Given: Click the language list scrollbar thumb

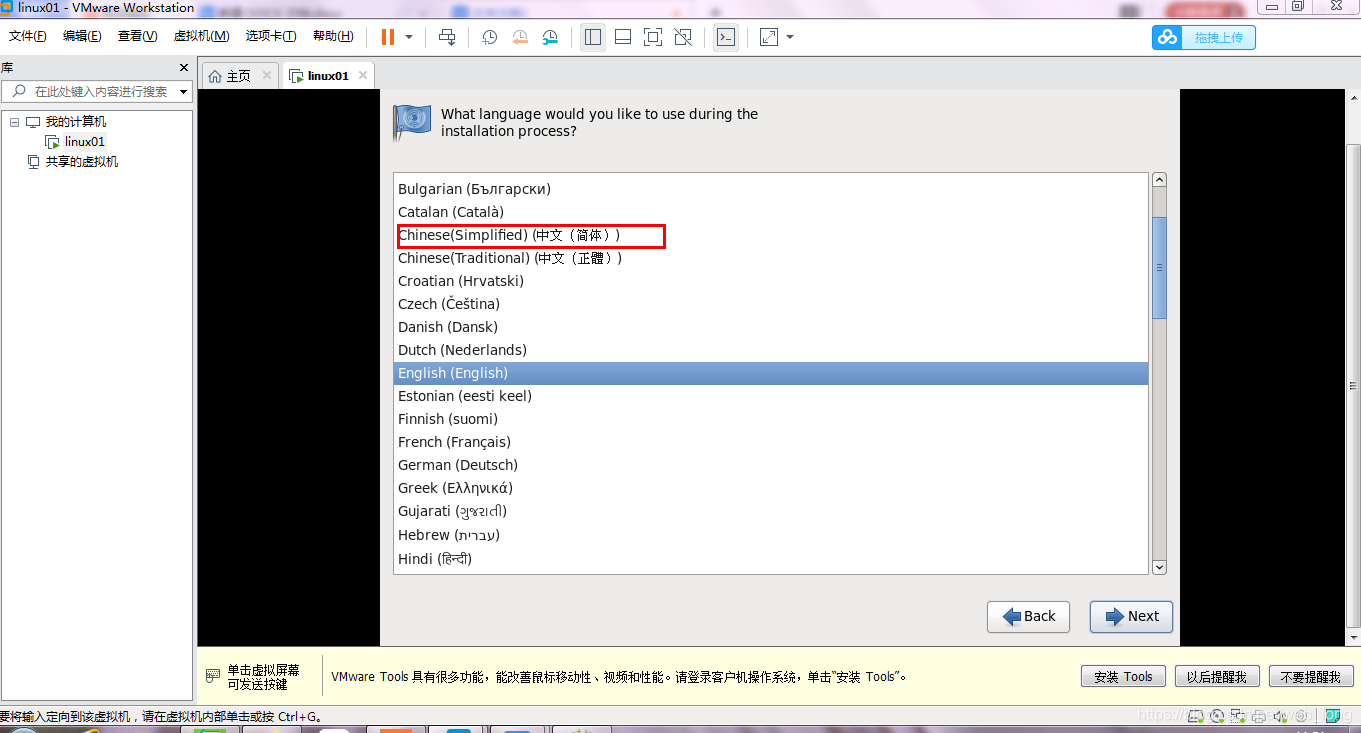Looking at the screenshot, I should (1160, 267).
